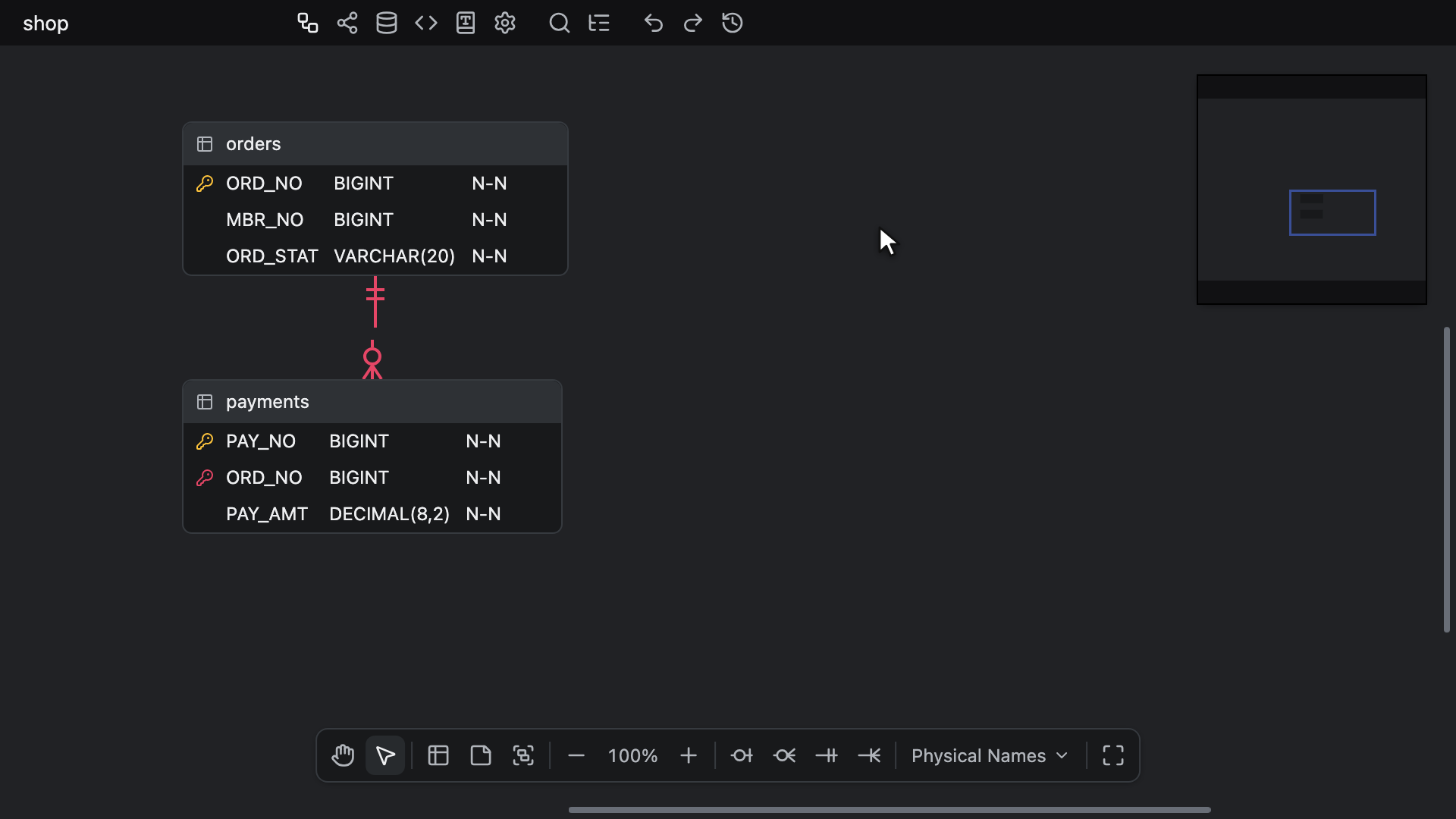Image resolution: width=1456 pixels, height=819 pixels.
Task: Toggle fullscreen mode icon
Action: (1113, 755)
